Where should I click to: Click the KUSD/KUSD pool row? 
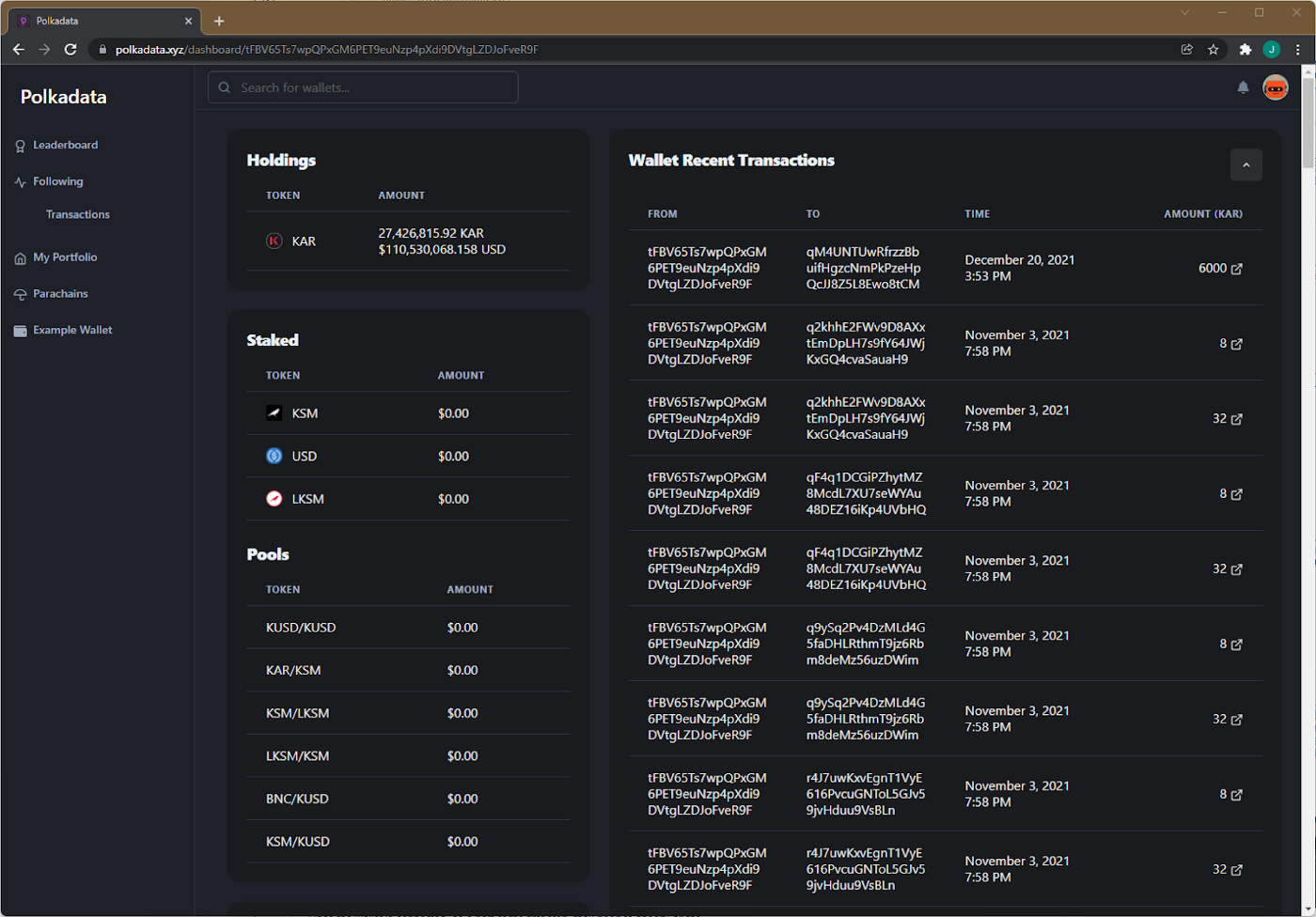pos(408,628)
